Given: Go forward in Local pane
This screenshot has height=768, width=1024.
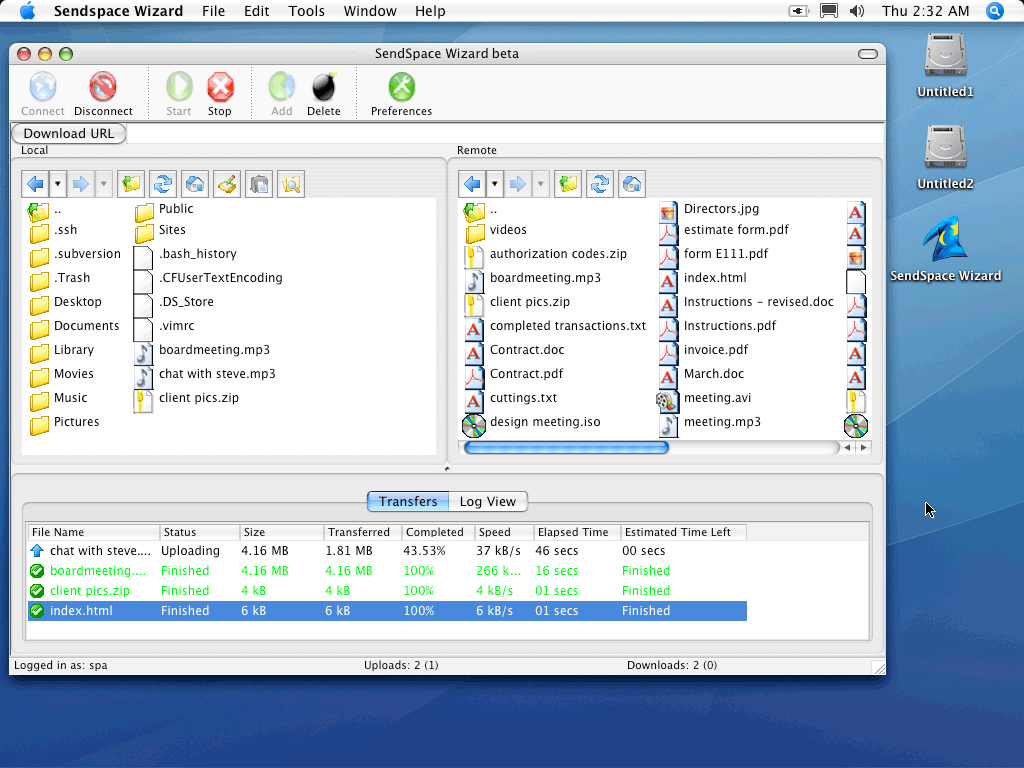Looking at the screenshot, I should click(80, 184).
